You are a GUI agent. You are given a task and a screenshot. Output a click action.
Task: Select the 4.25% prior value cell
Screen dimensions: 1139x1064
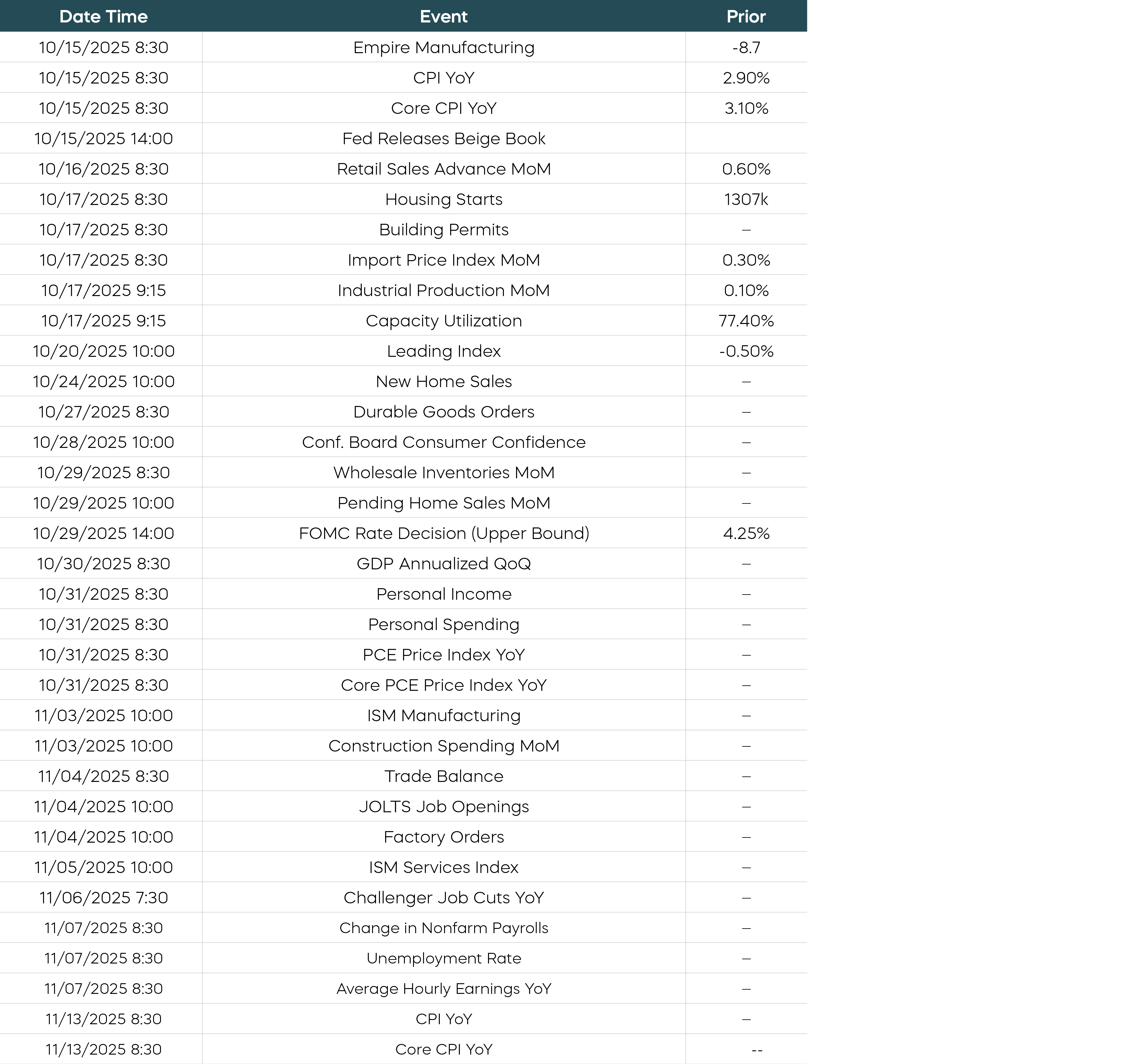(745, 533)
